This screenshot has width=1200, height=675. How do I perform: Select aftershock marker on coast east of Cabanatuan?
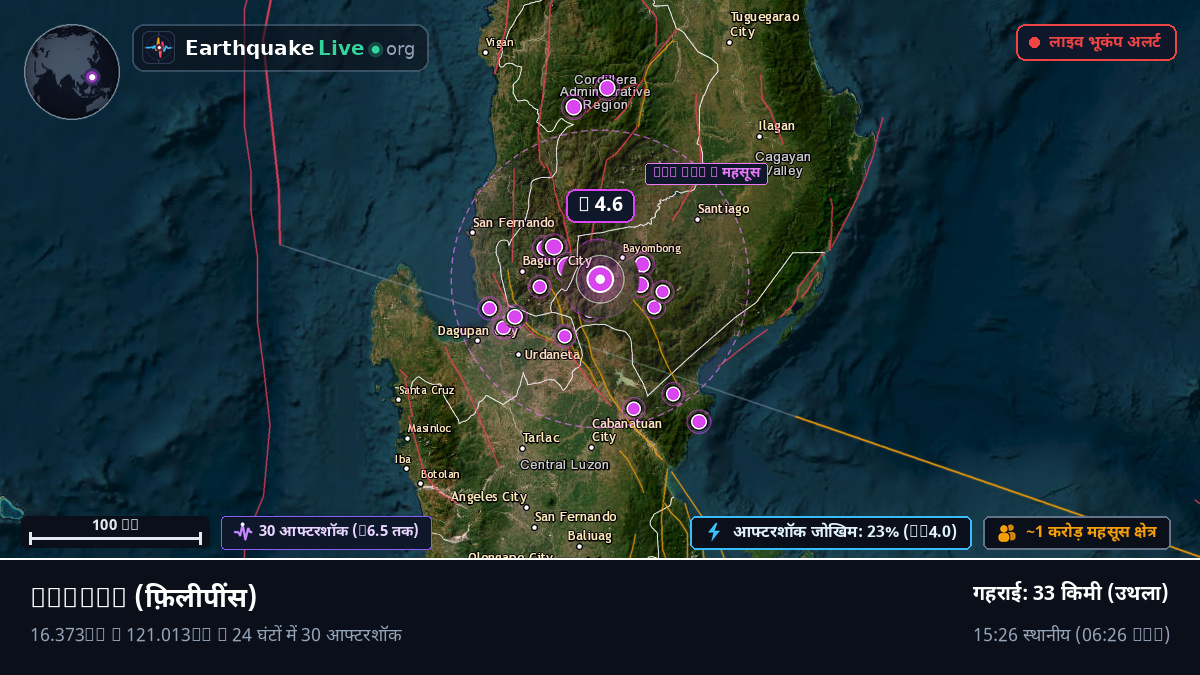pyautogui.click(x=699, y=422)
